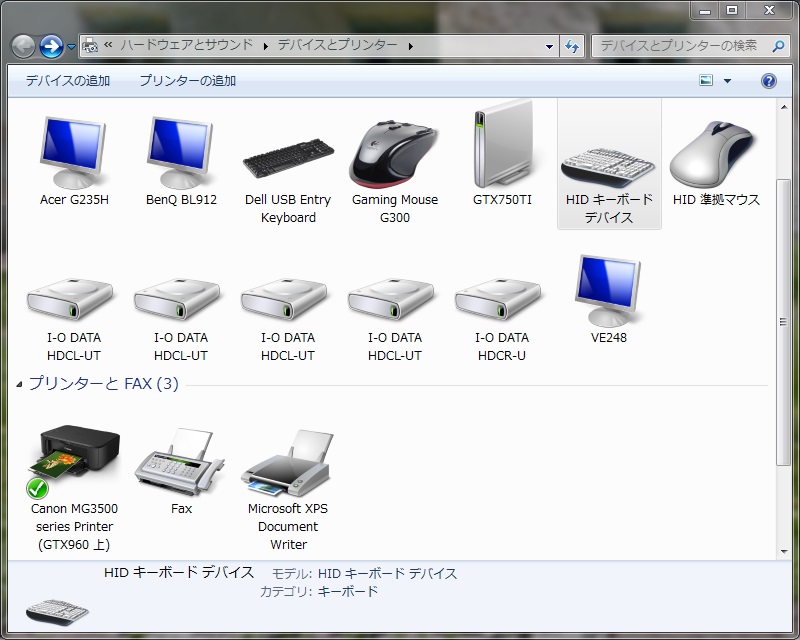Screen dimensions: 800x640
Task: Select the Dell USB Entry Keyboard device
Action: (288, 179)
